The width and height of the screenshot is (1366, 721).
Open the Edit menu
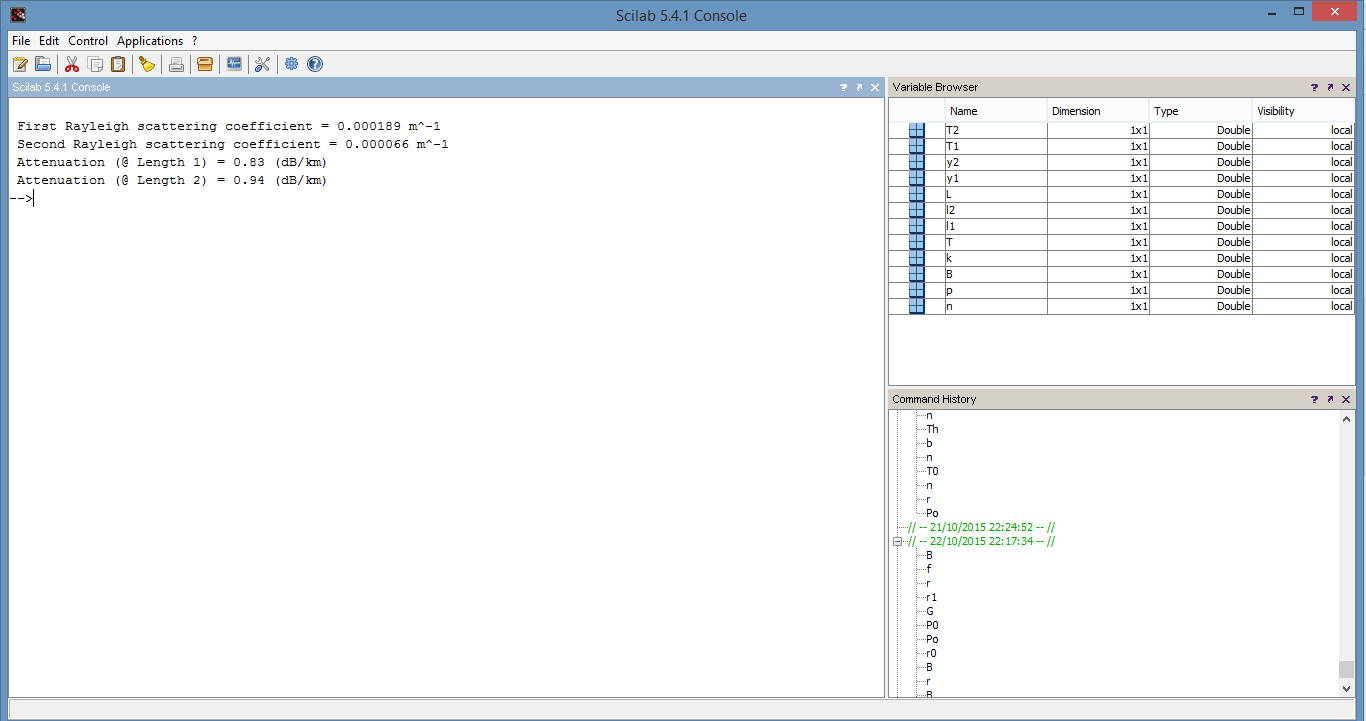tap(49, 41)
